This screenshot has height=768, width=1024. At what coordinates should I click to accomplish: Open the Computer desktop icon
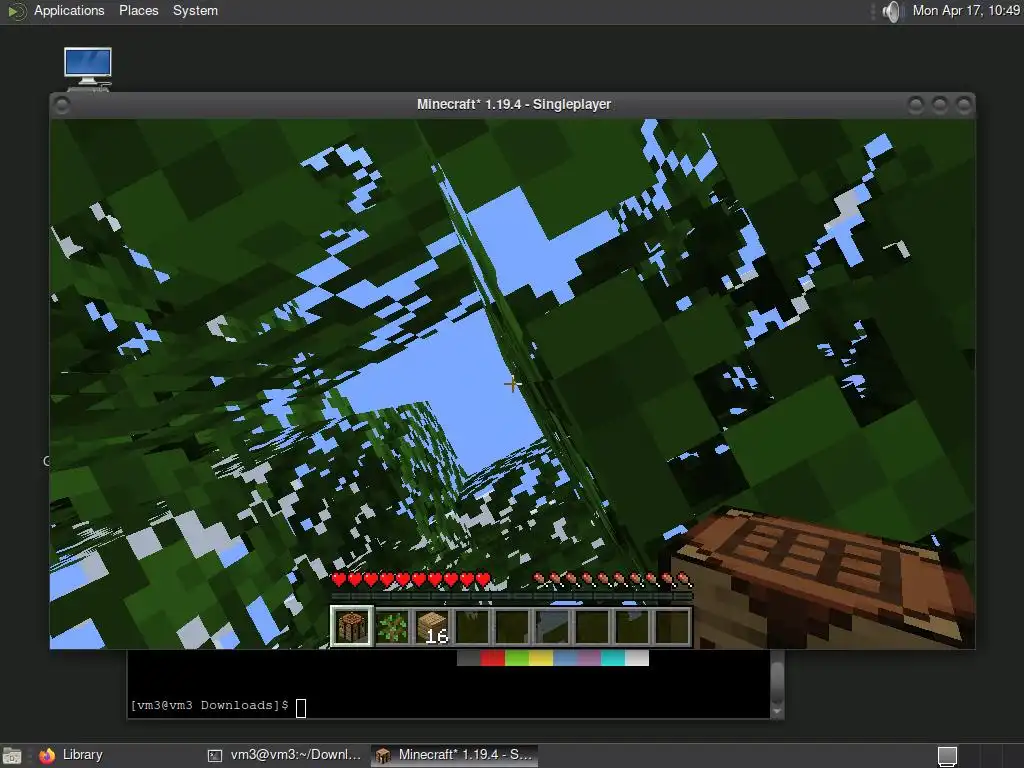(x=88, y=68)
